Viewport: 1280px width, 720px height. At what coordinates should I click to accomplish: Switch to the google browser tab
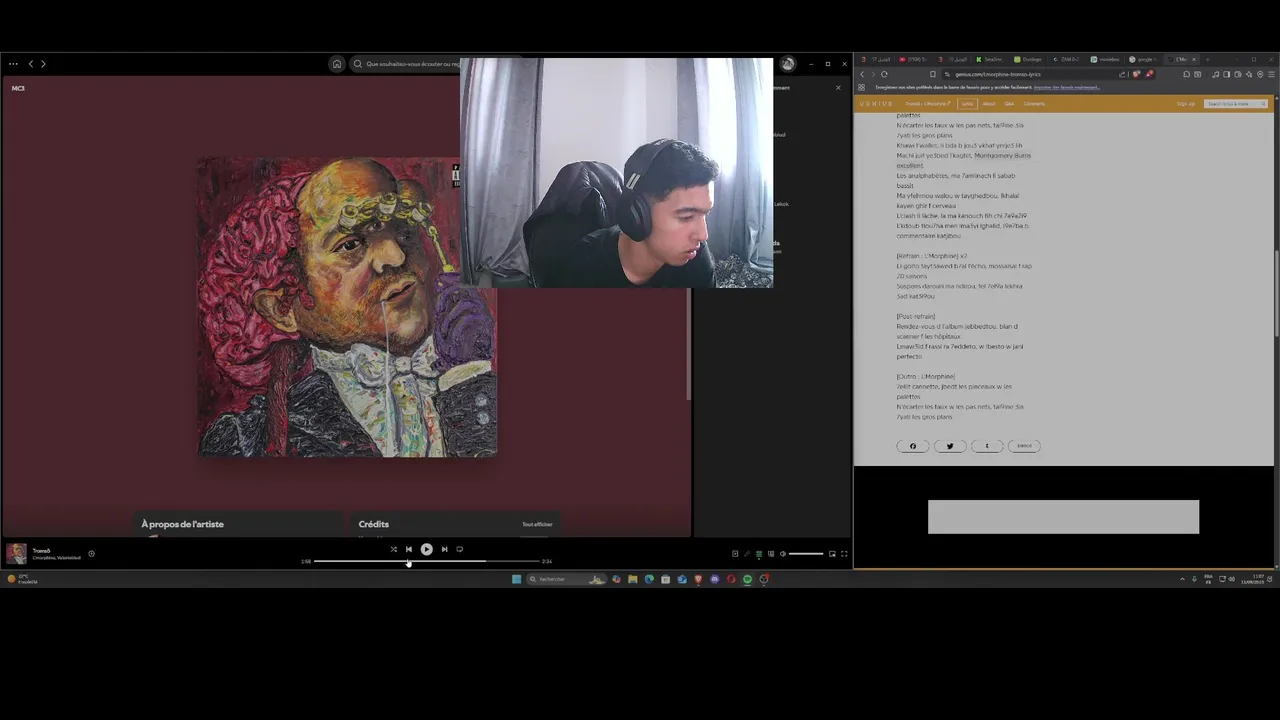[1145, 59]
